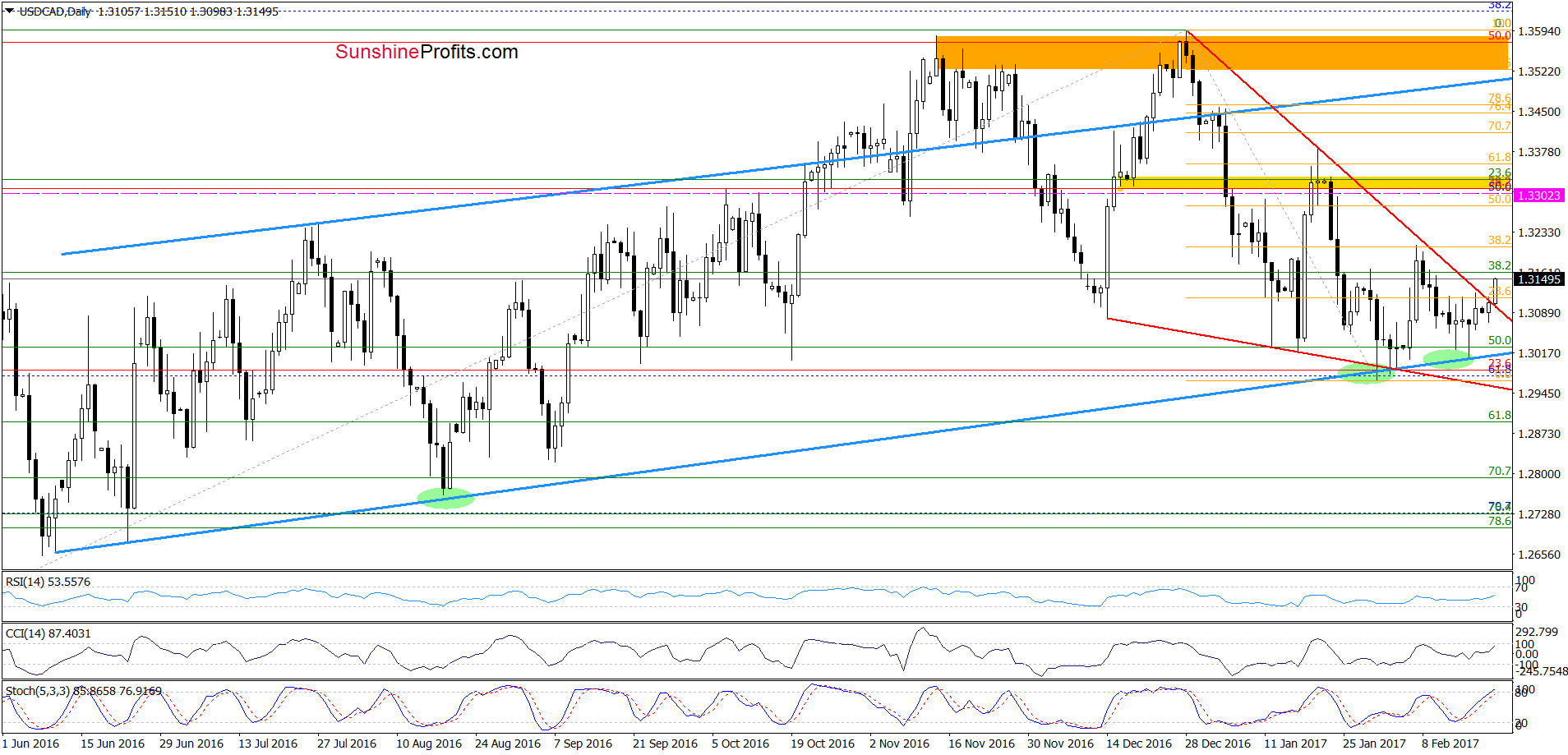The image size is (1568, 755).
Task: Select the orange resistance zone rectangle
Action: pos(1222,53)
